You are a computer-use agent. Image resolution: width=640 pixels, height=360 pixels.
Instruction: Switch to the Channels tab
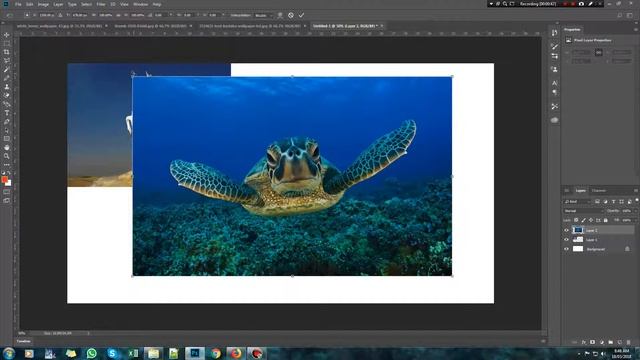599,191
